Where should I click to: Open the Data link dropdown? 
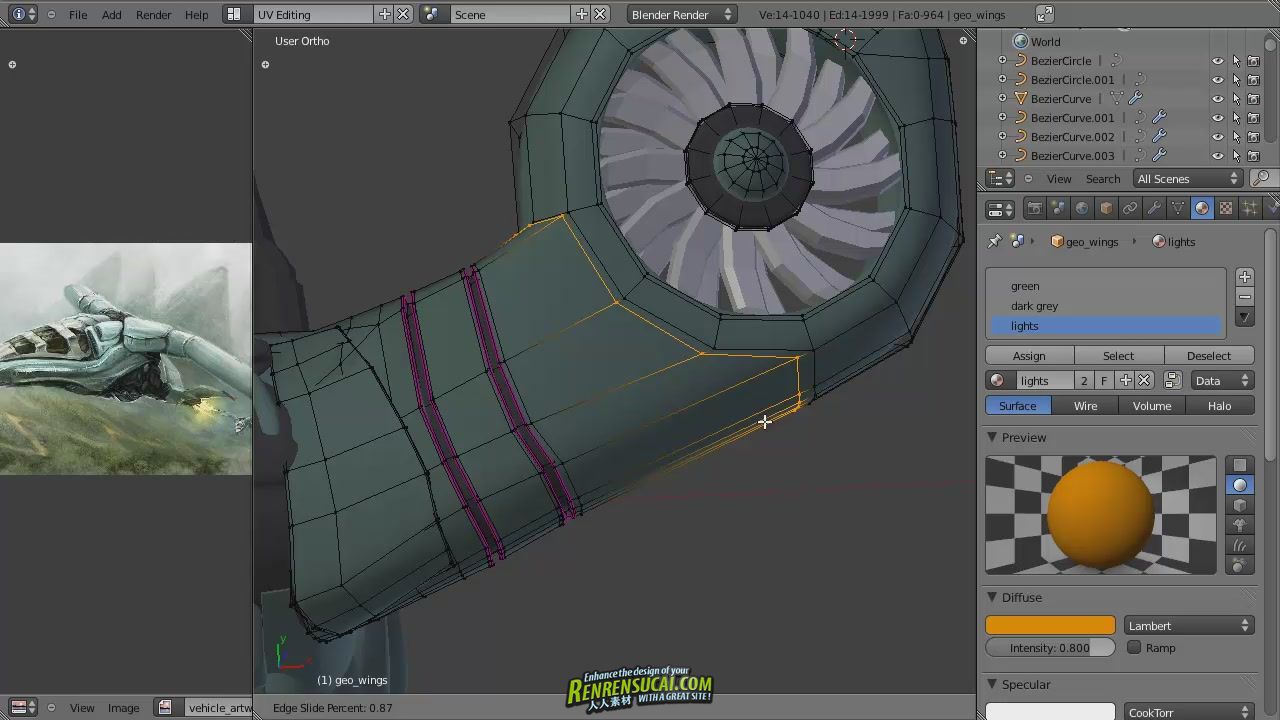(1222, 380)
